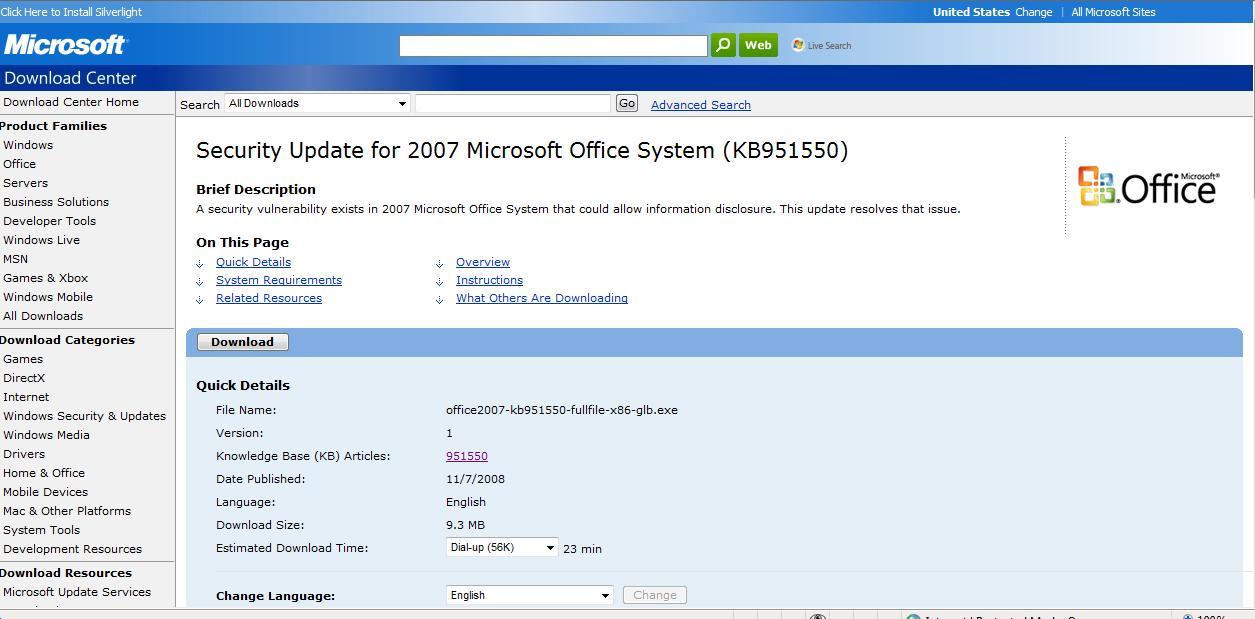Select Windows Live in the sidebar
Image resolution: width=1255 pixels, height=619 pixels.
(41, 240)
